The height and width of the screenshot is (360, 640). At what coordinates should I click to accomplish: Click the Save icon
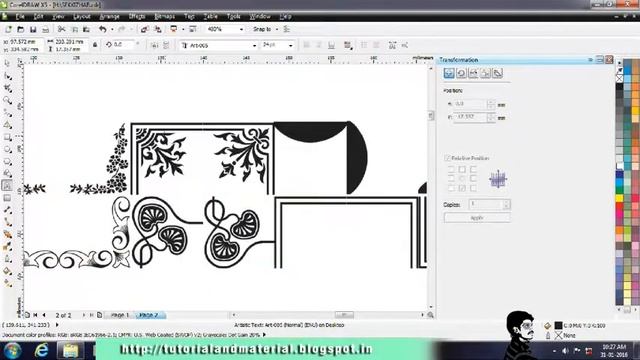[33, 29]
